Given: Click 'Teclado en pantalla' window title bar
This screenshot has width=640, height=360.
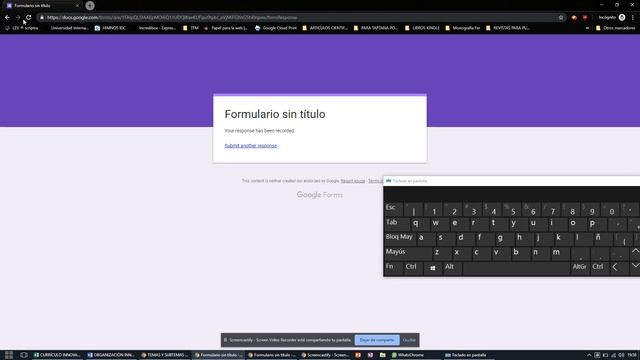Looking at the screenshot, I should coord(512,181).
